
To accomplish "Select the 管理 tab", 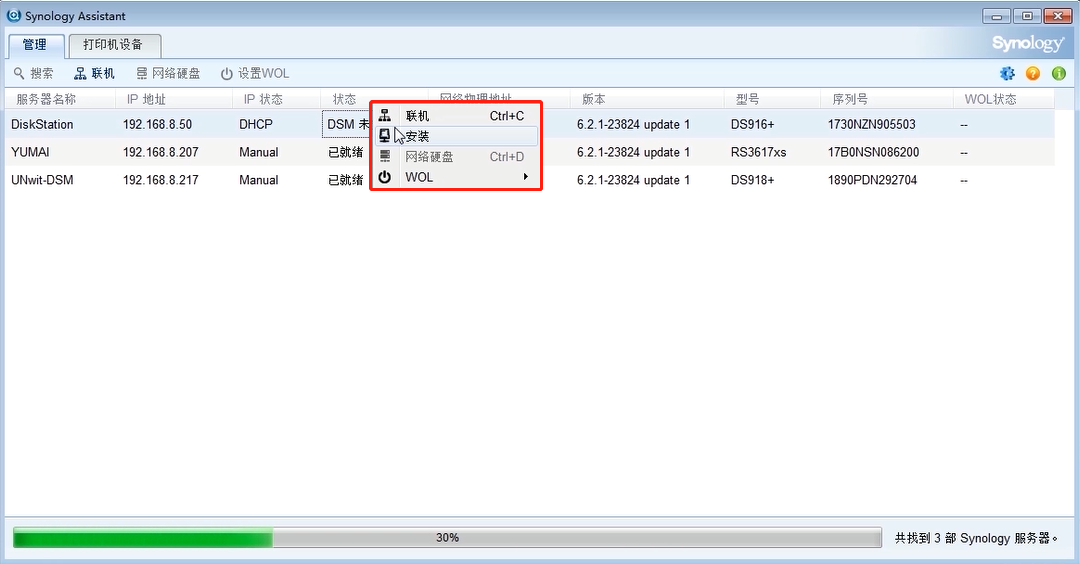I will [35, 45].
